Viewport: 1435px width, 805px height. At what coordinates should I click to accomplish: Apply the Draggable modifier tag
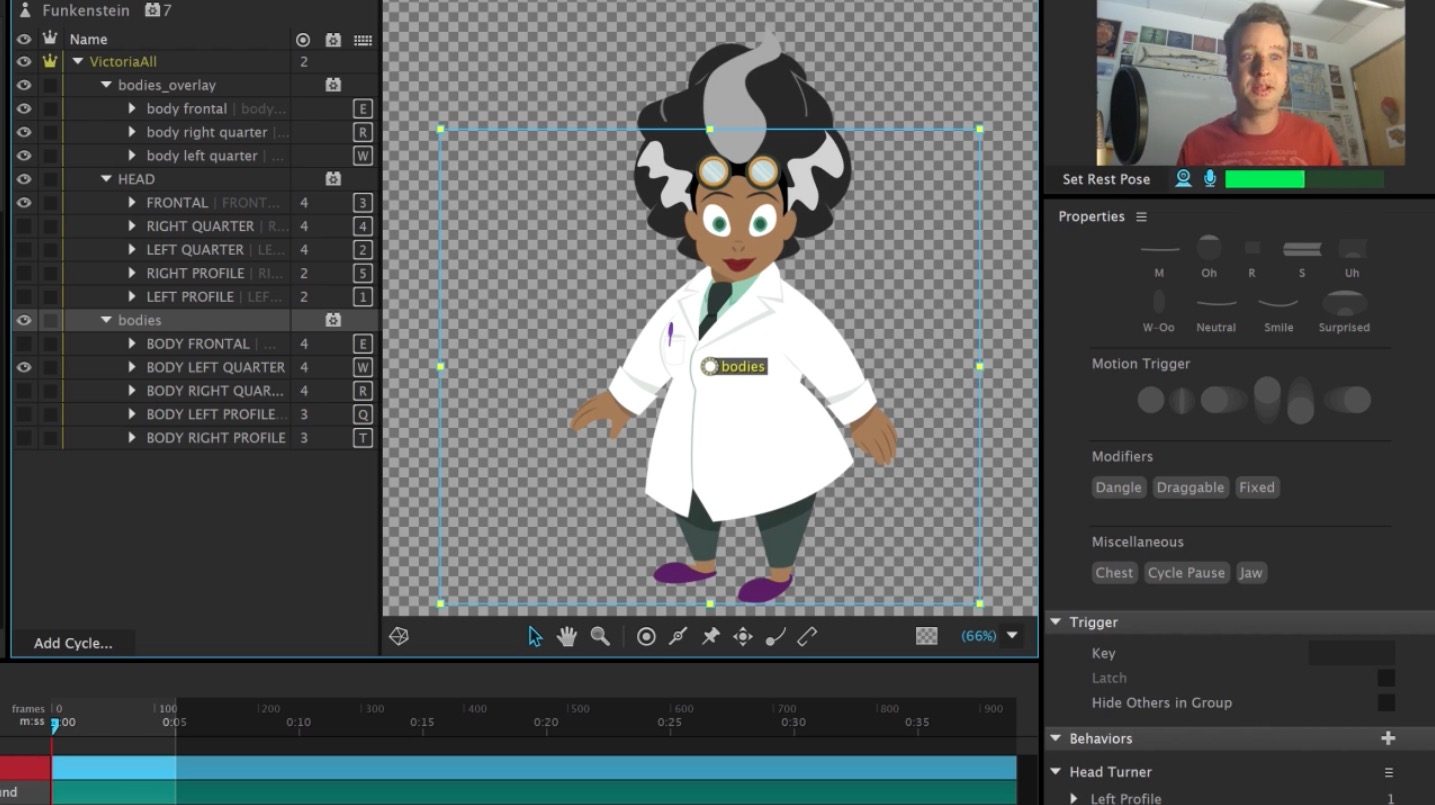pyautogui.click(x=1190, y=487)
